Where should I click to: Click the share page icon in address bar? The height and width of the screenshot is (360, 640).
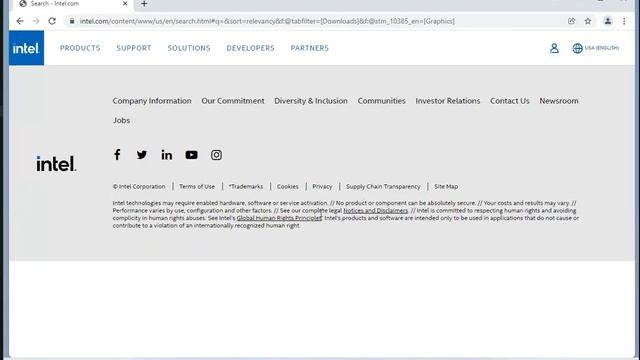571,21
